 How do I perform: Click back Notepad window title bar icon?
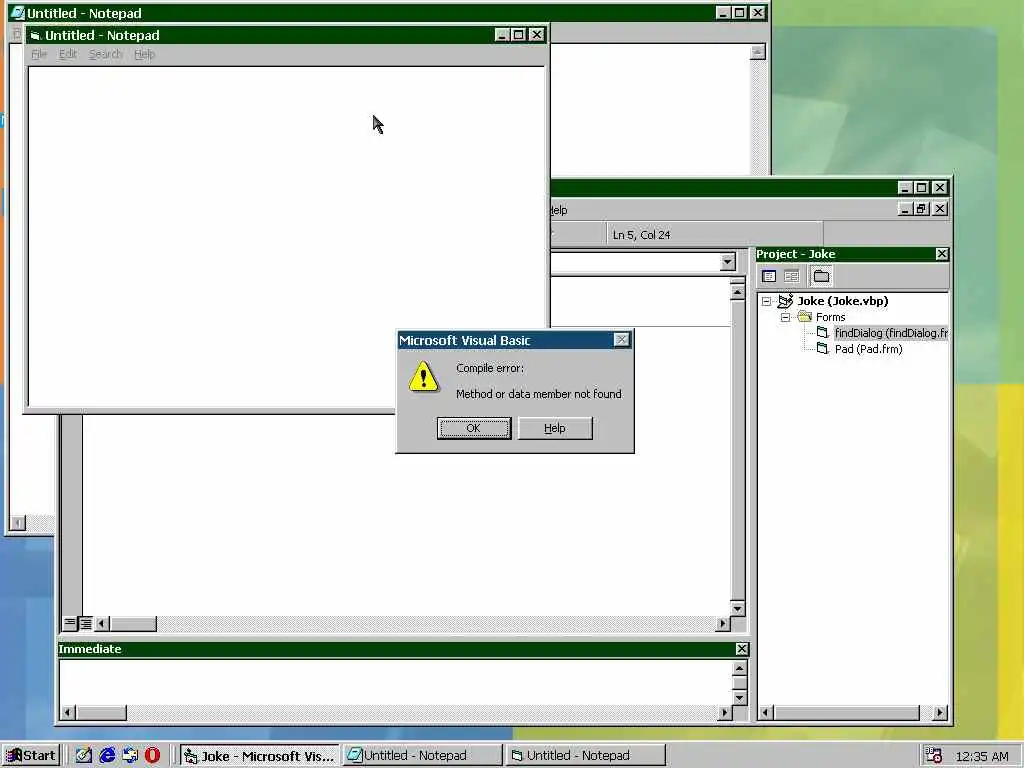point(16,13)
